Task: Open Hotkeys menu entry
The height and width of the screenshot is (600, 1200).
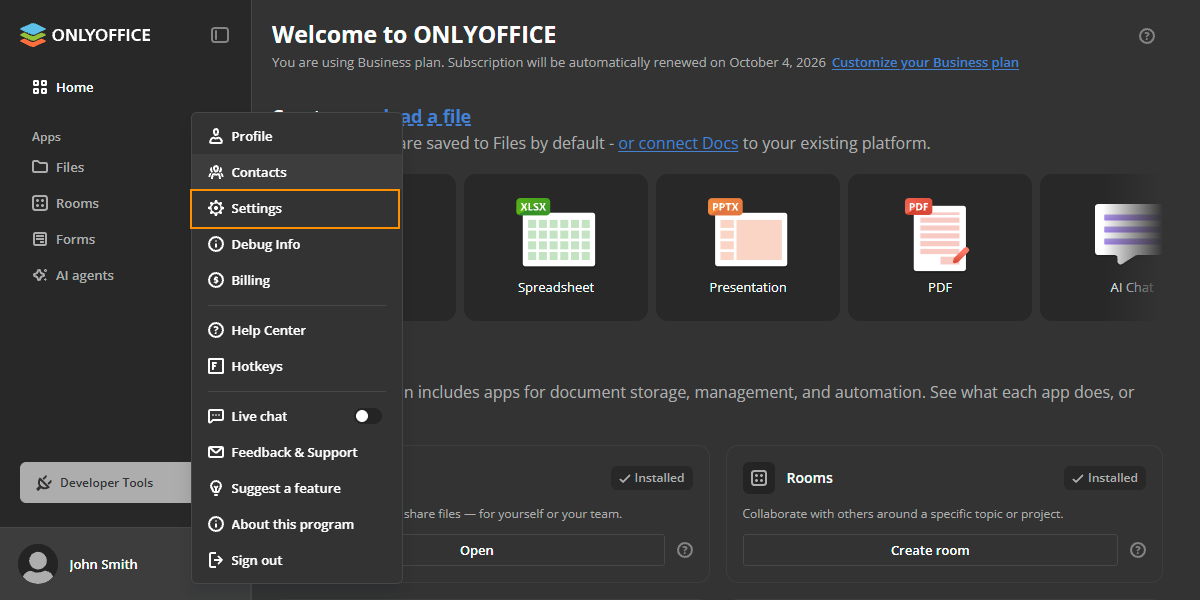Action: 297,366
